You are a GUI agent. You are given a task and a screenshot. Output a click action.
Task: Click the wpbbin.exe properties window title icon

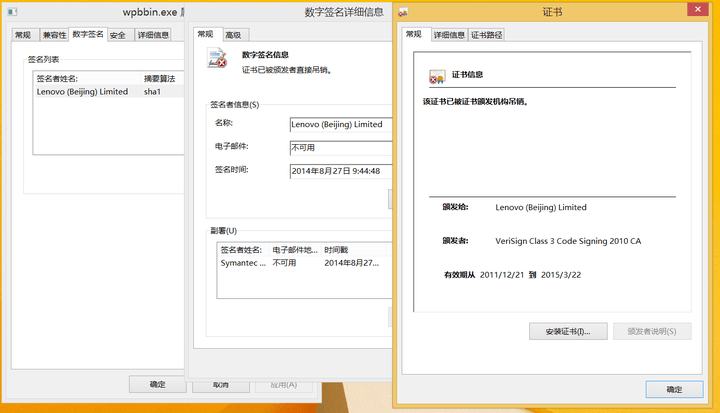point(12,12)
